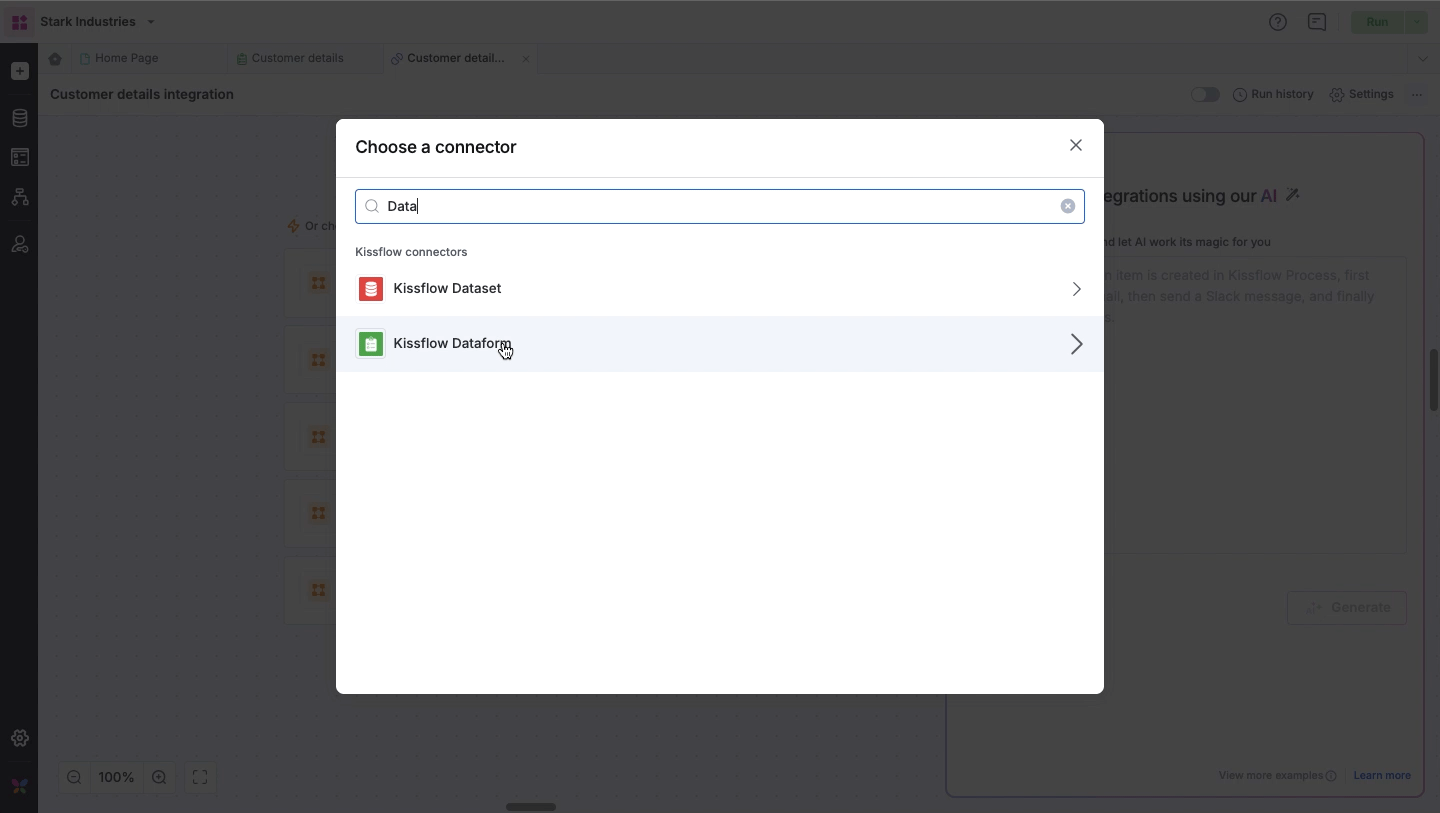
Task: Click the 100% zoom level
Action: tap(116, 777)
